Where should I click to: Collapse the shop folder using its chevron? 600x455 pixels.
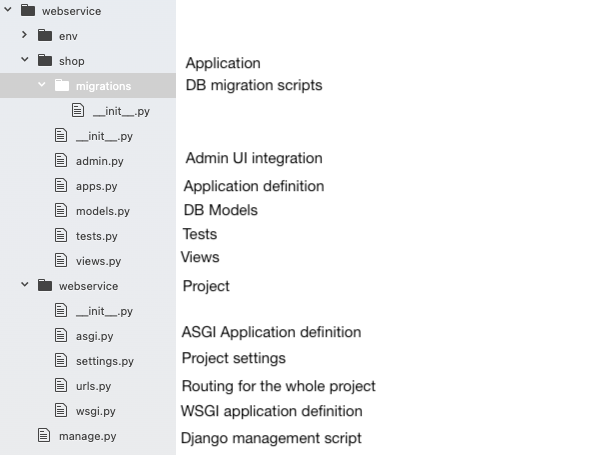25,61
